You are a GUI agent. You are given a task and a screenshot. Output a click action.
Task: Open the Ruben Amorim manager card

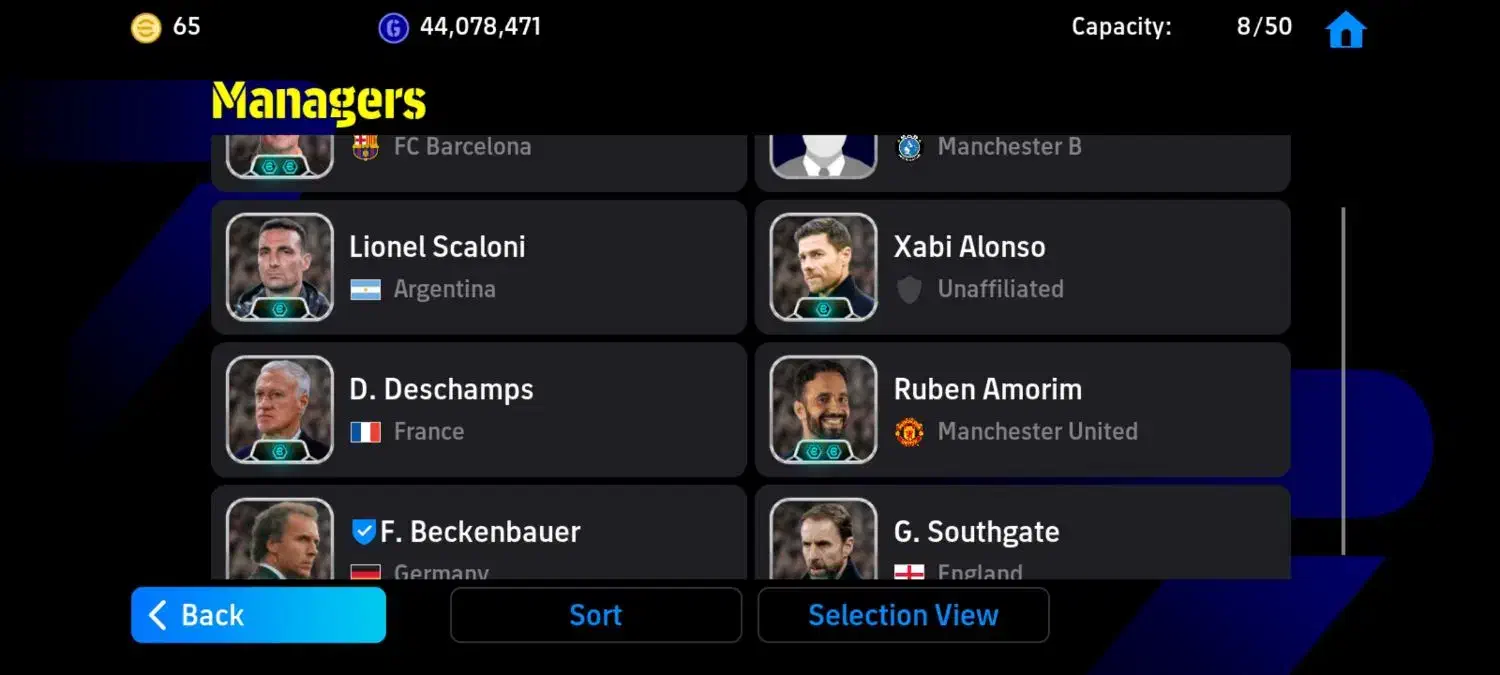(x=1023, y=410)
